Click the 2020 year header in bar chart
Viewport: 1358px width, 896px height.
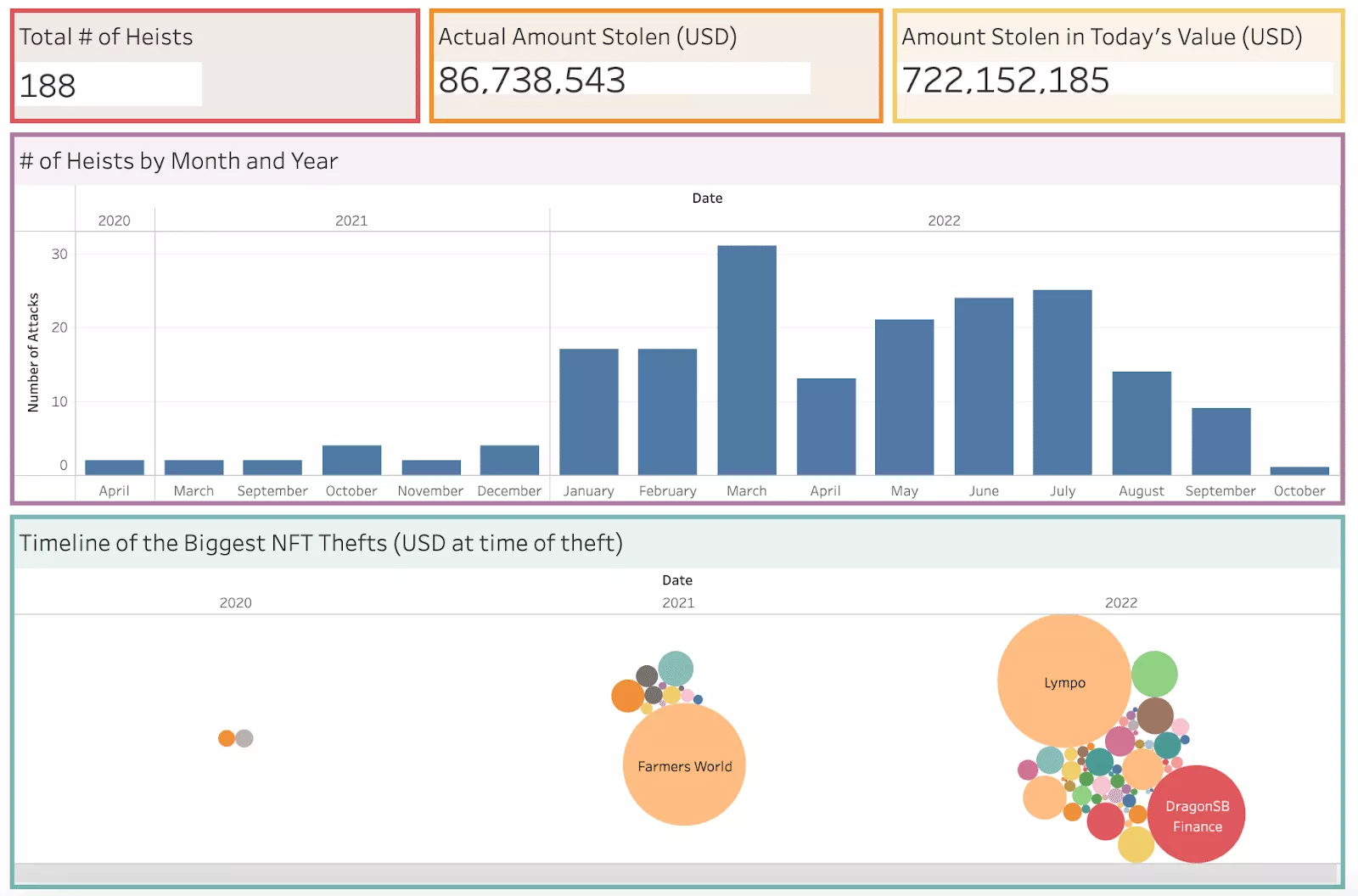[115, 221]
